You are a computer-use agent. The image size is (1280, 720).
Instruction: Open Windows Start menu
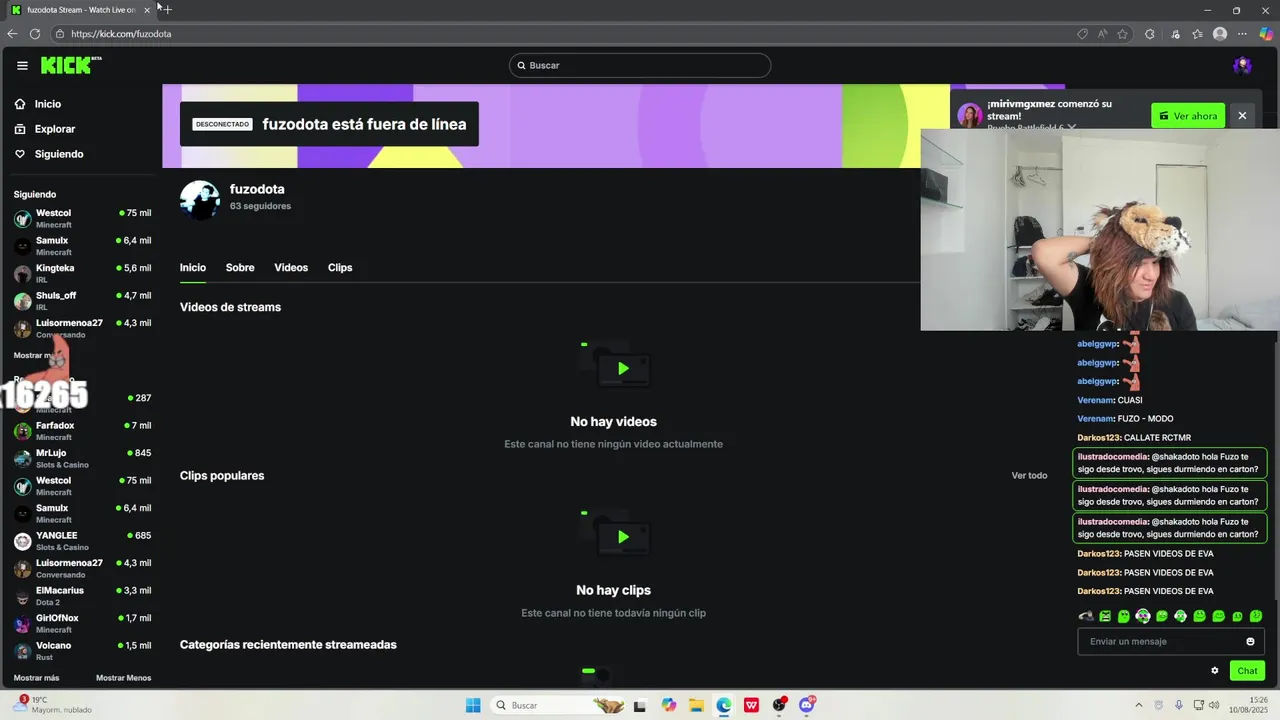pos(473,705)
